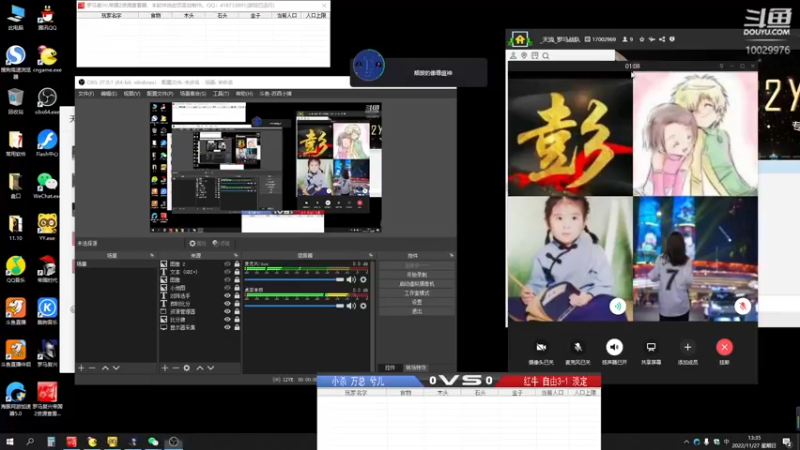Toggle visibility eye for 显示器采集 source

coord(228,328)
